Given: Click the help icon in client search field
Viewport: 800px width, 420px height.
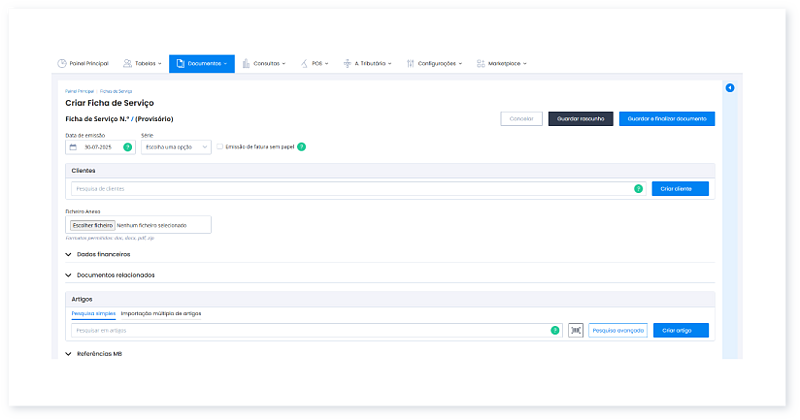Looking at the screenshot, I should click(638, 188).
